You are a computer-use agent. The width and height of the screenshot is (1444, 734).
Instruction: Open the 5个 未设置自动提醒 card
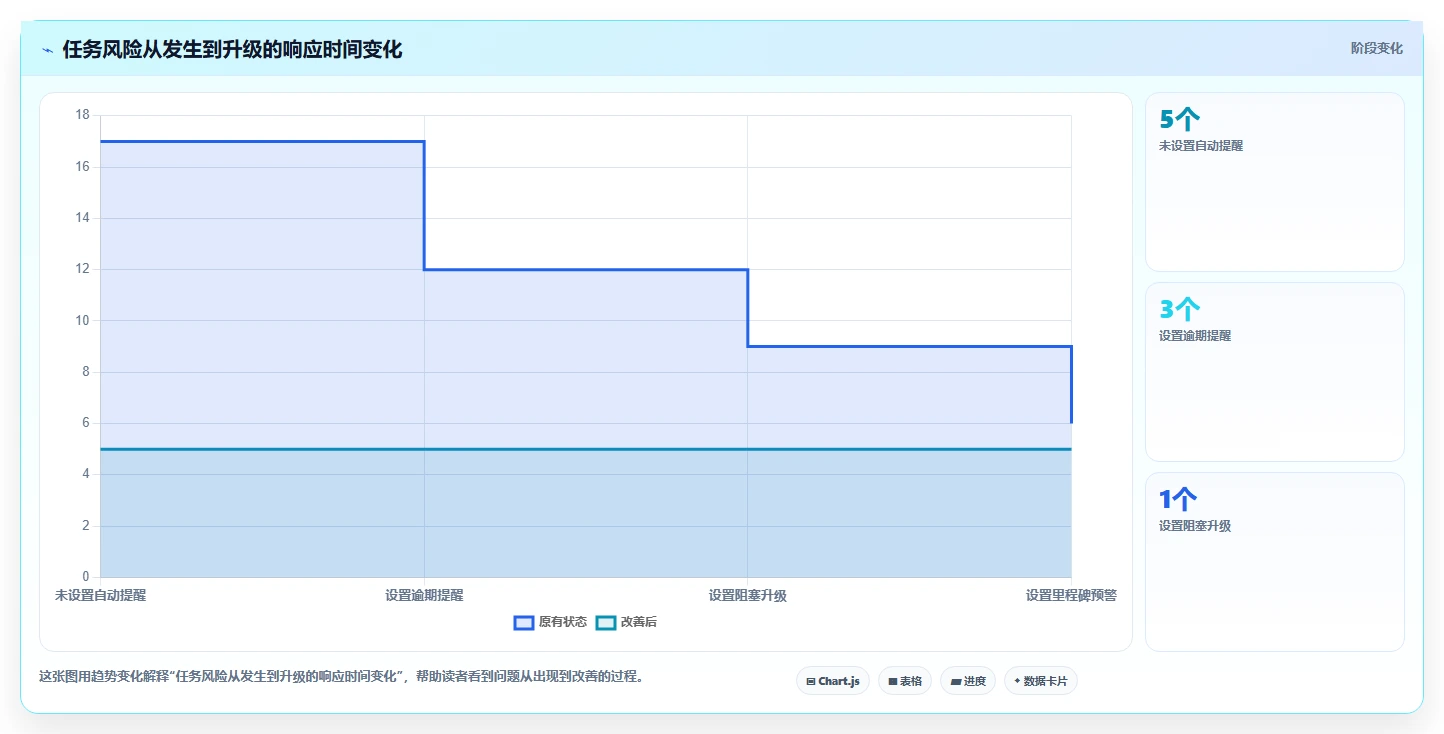(x=1275, y=182)
